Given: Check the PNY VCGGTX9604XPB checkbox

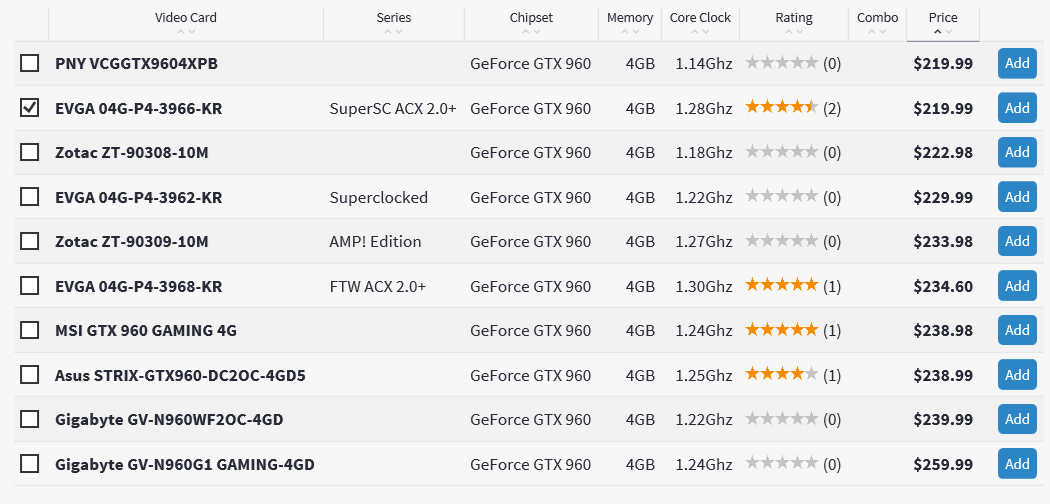Looking at the screenshot, I should [29, 64].
